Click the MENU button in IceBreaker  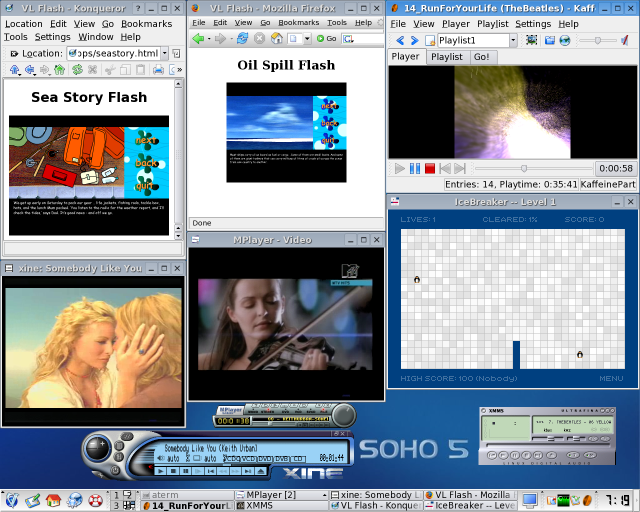click(611, 378)
